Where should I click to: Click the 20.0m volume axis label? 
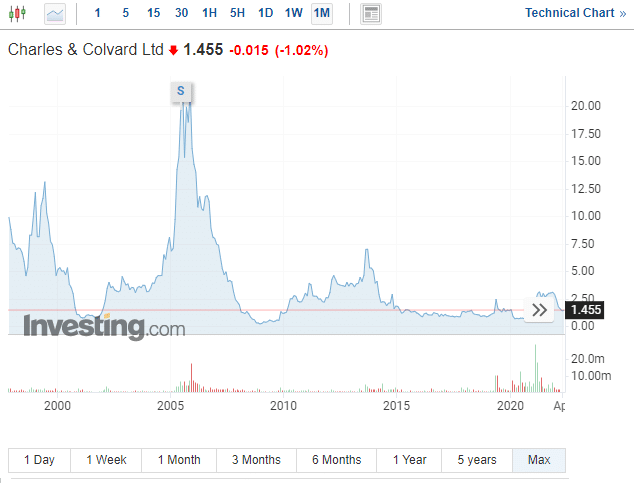tap(588, 359)
